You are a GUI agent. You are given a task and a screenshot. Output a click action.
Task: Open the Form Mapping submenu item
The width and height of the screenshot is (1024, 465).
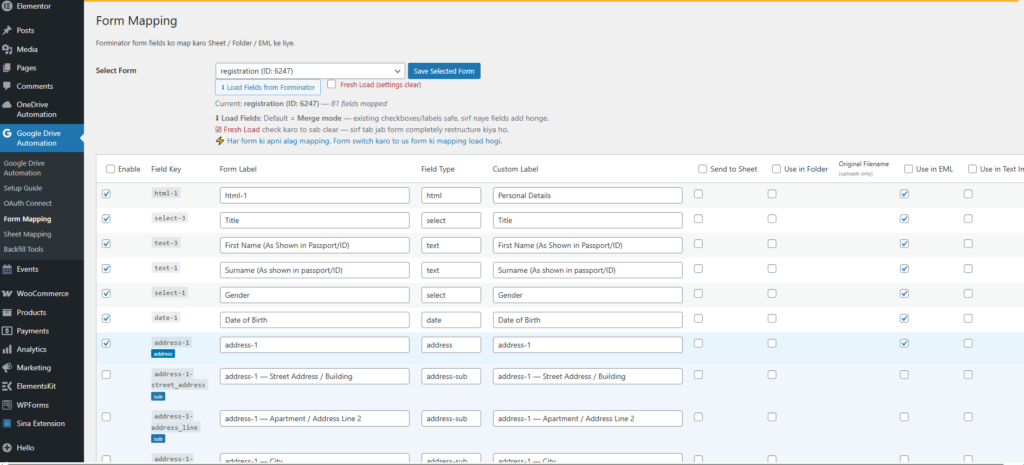coord(27,219)
